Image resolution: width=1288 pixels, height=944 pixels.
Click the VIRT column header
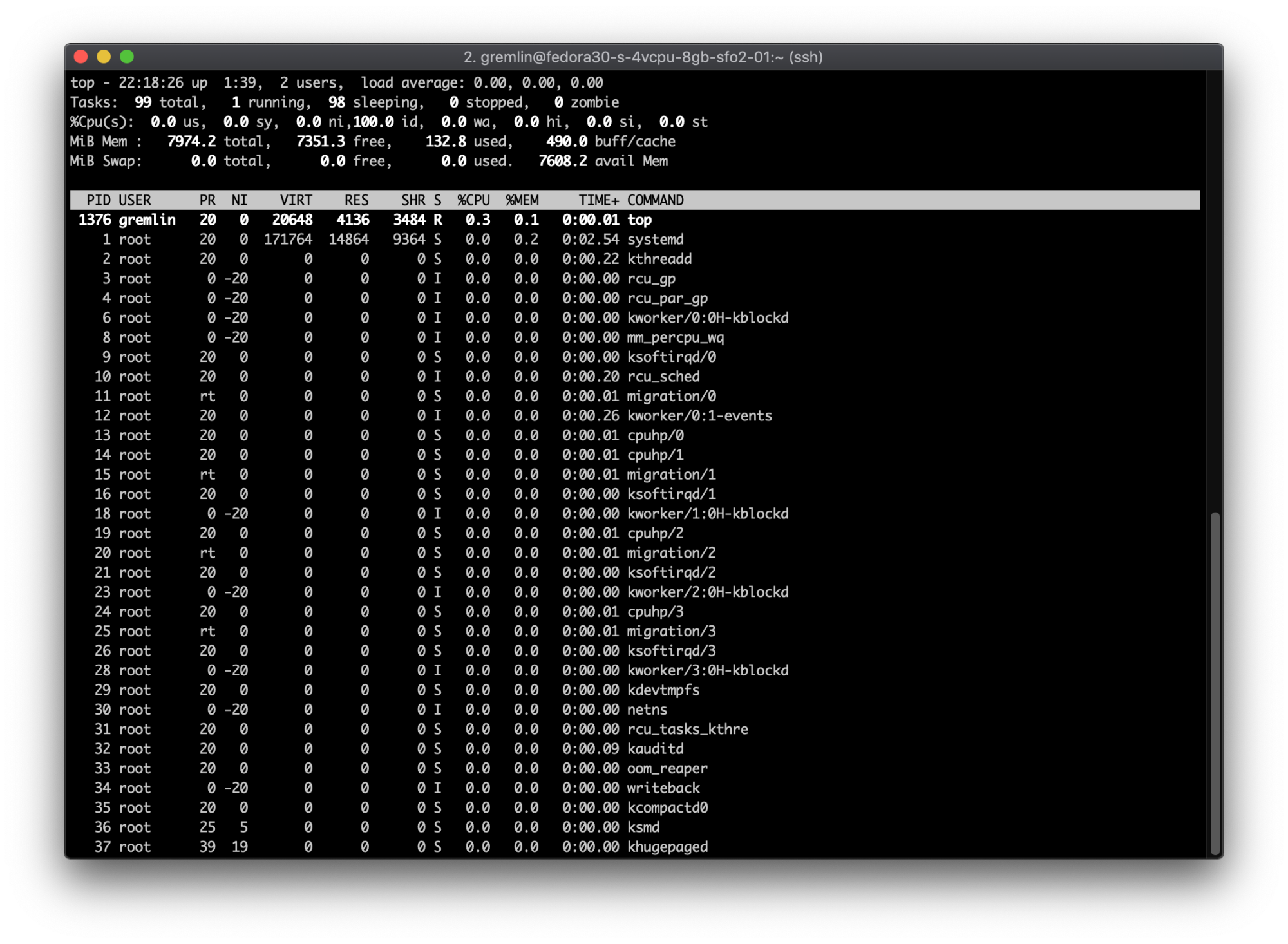pos(296,200)
